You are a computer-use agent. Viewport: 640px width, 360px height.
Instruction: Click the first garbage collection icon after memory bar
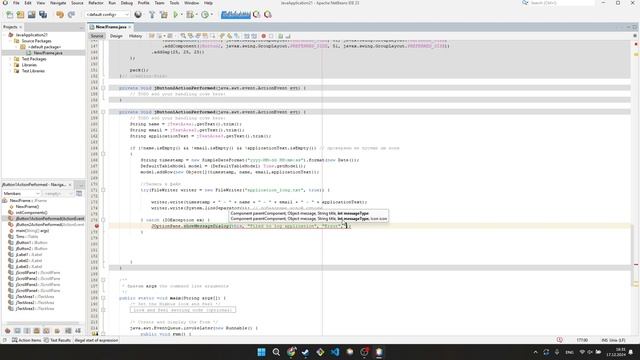pyautogui.click(x=257, y=15)
